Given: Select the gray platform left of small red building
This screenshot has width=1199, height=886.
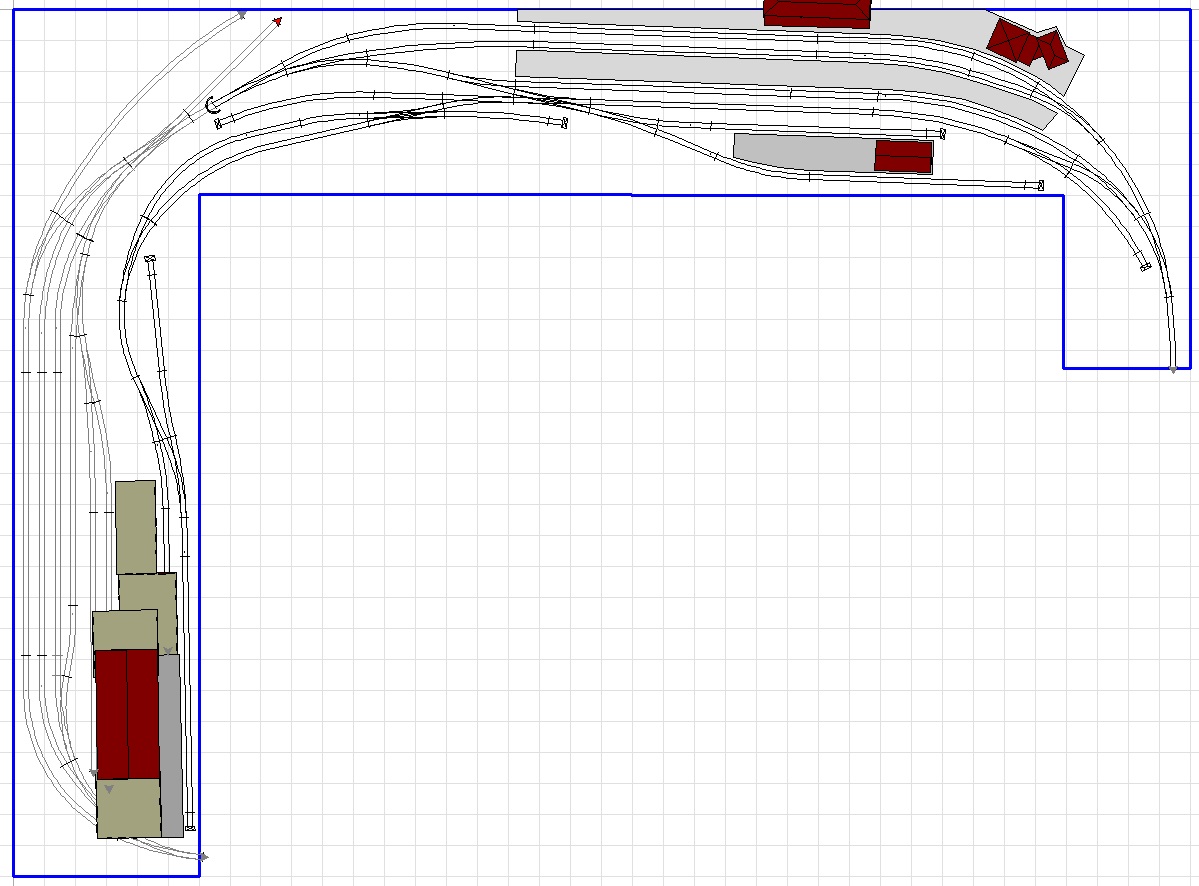Looking at the screenshot, I should click(803, 150).
